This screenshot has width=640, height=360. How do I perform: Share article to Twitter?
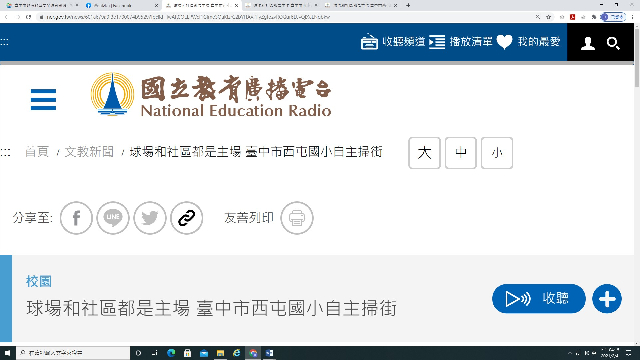[150, 218]
